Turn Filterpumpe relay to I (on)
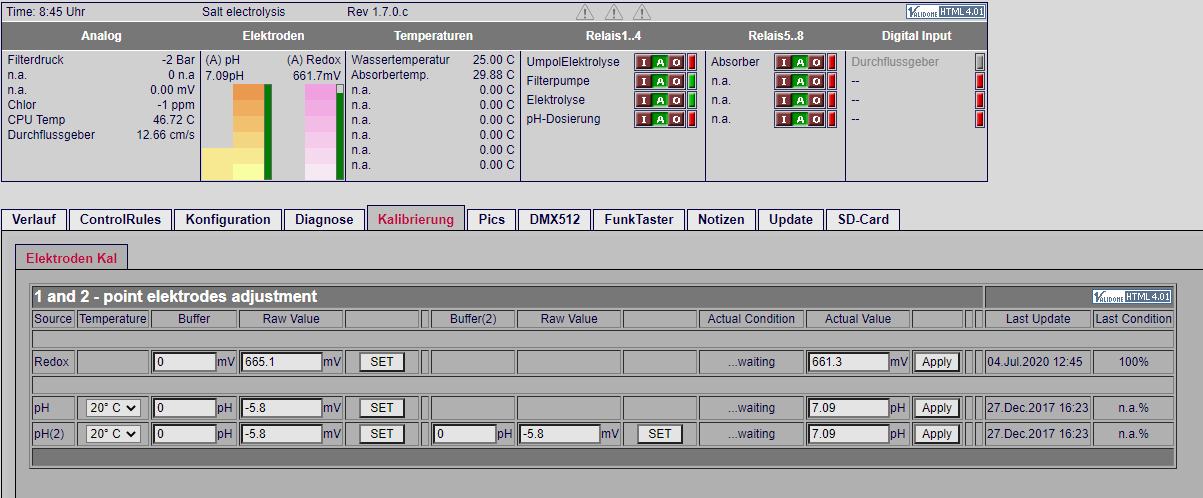This screenshot has height=498, width=1203. pyautogui.click(x=644, y=81)
